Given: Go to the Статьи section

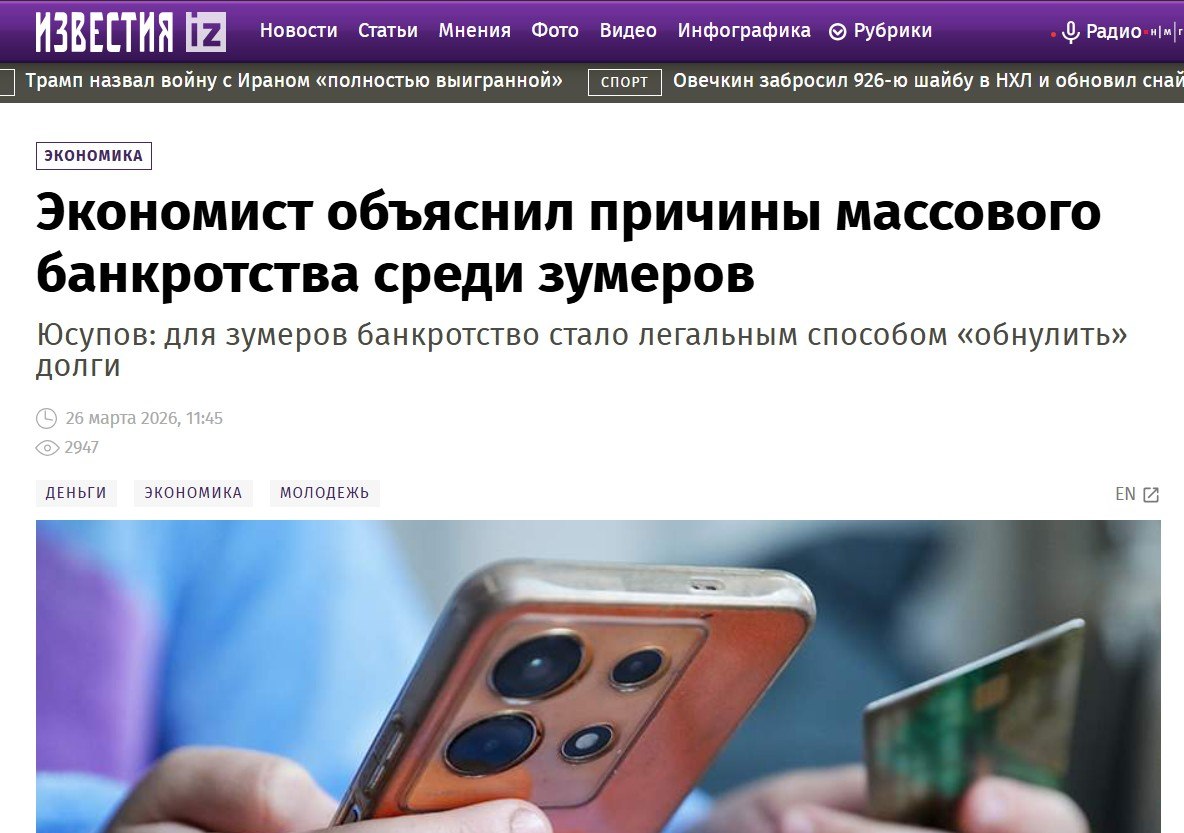Looking at the screenshot, I should pyautogui.click(x=387, y=31).
